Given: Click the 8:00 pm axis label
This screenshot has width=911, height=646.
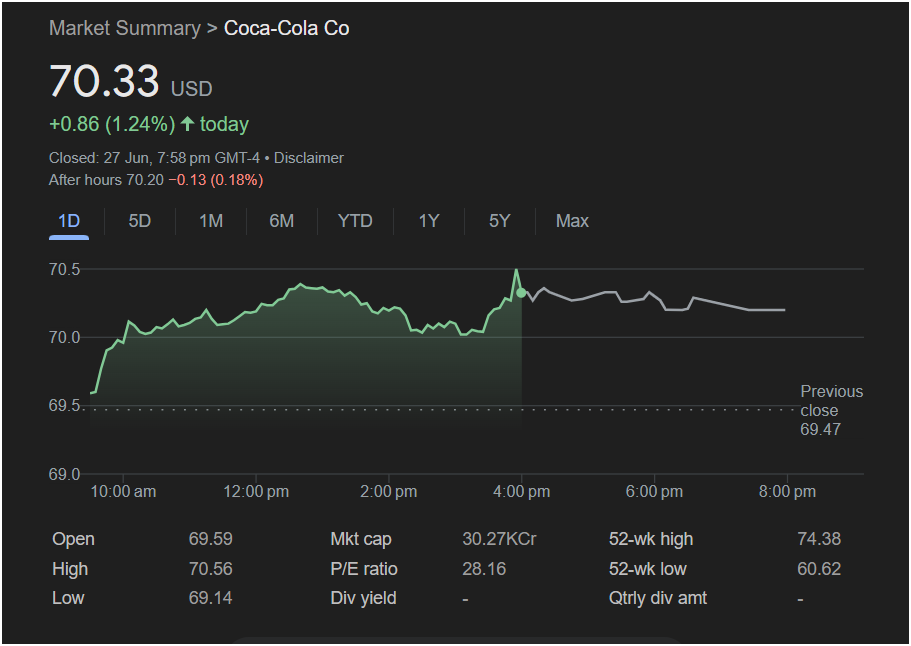Looking at the screenshot, I should click(787, 491).
